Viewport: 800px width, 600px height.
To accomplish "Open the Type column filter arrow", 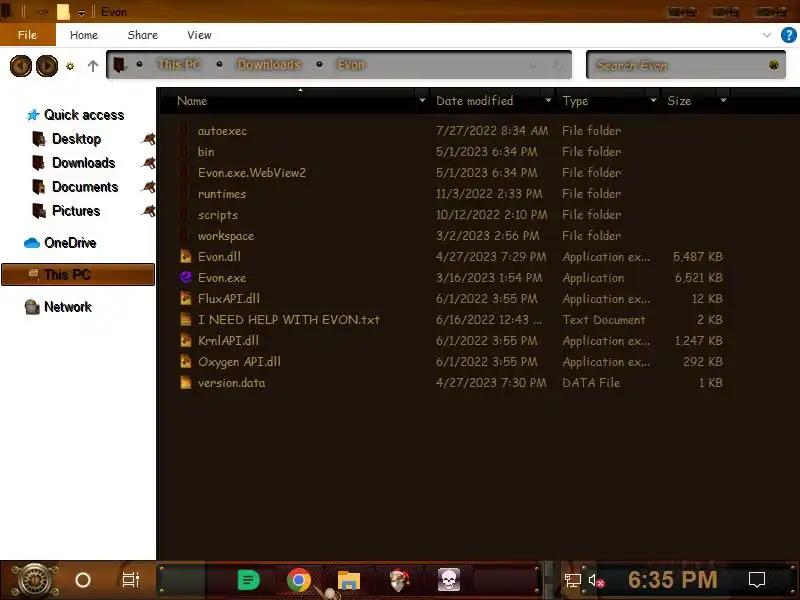I will click(x=653, y=101).
